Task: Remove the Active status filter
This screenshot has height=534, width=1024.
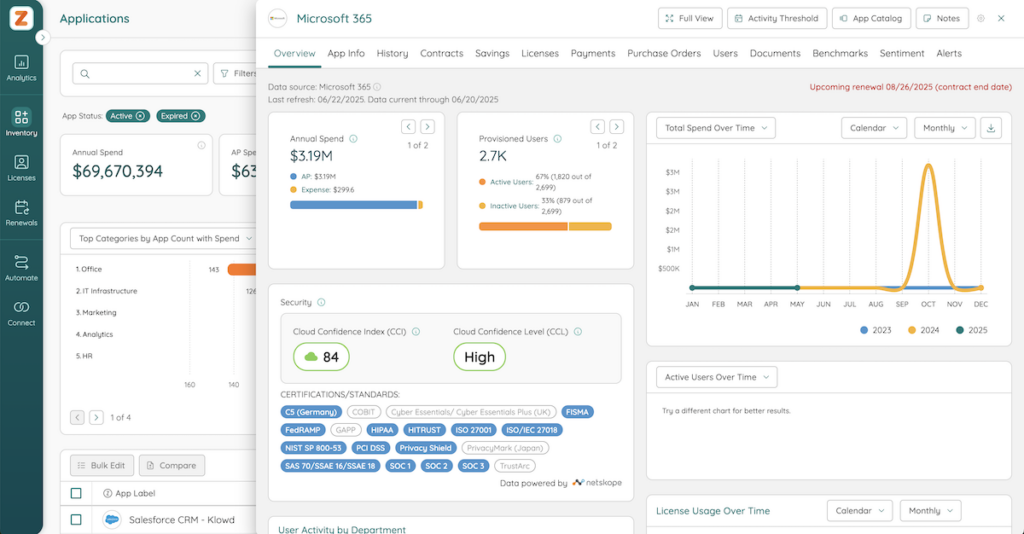Action: (140, 116)
